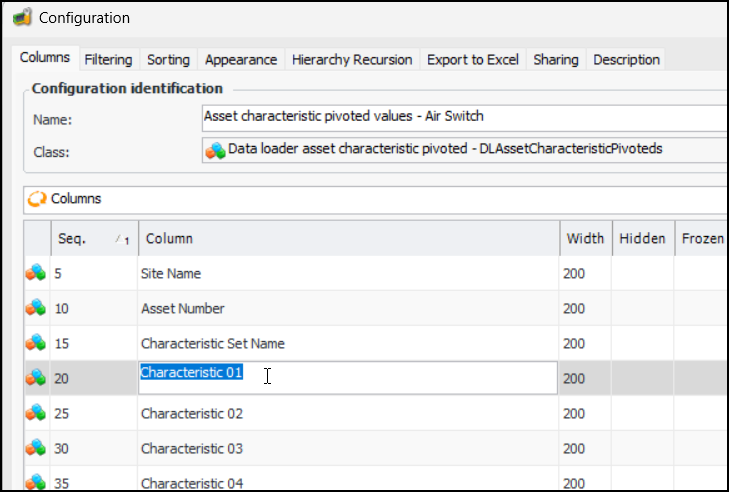Screen dimensions: 729x492
Task: Click the row icon beside Asset Number
Action: 36,309
